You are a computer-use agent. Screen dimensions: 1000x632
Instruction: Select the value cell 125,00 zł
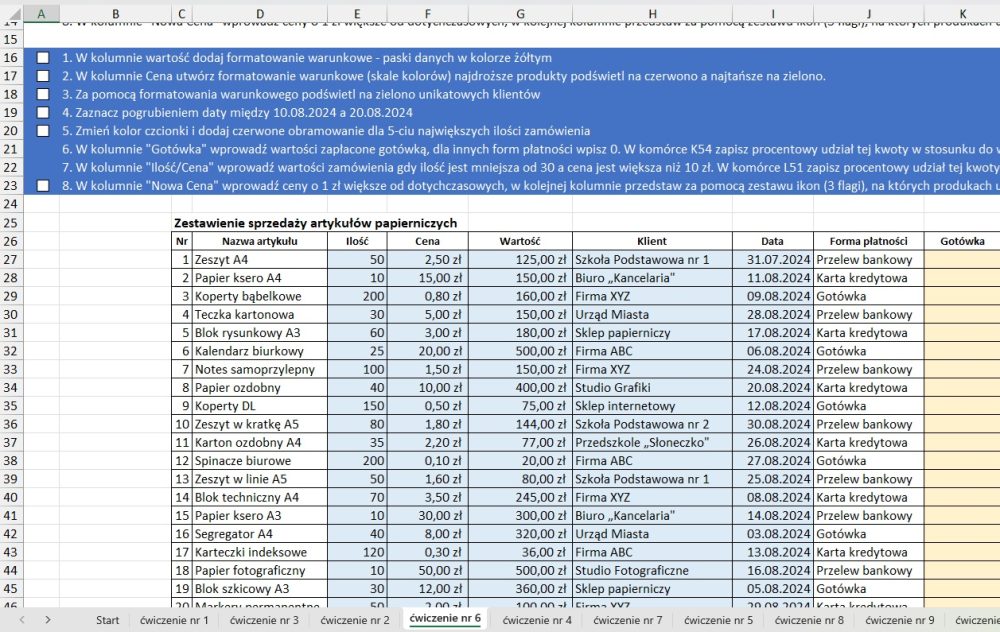[520, 260]
